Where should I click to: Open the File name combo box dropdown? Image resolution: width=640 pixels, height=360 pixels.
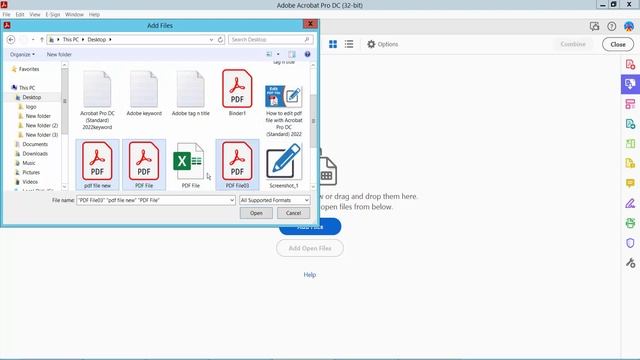coord(232,200)
